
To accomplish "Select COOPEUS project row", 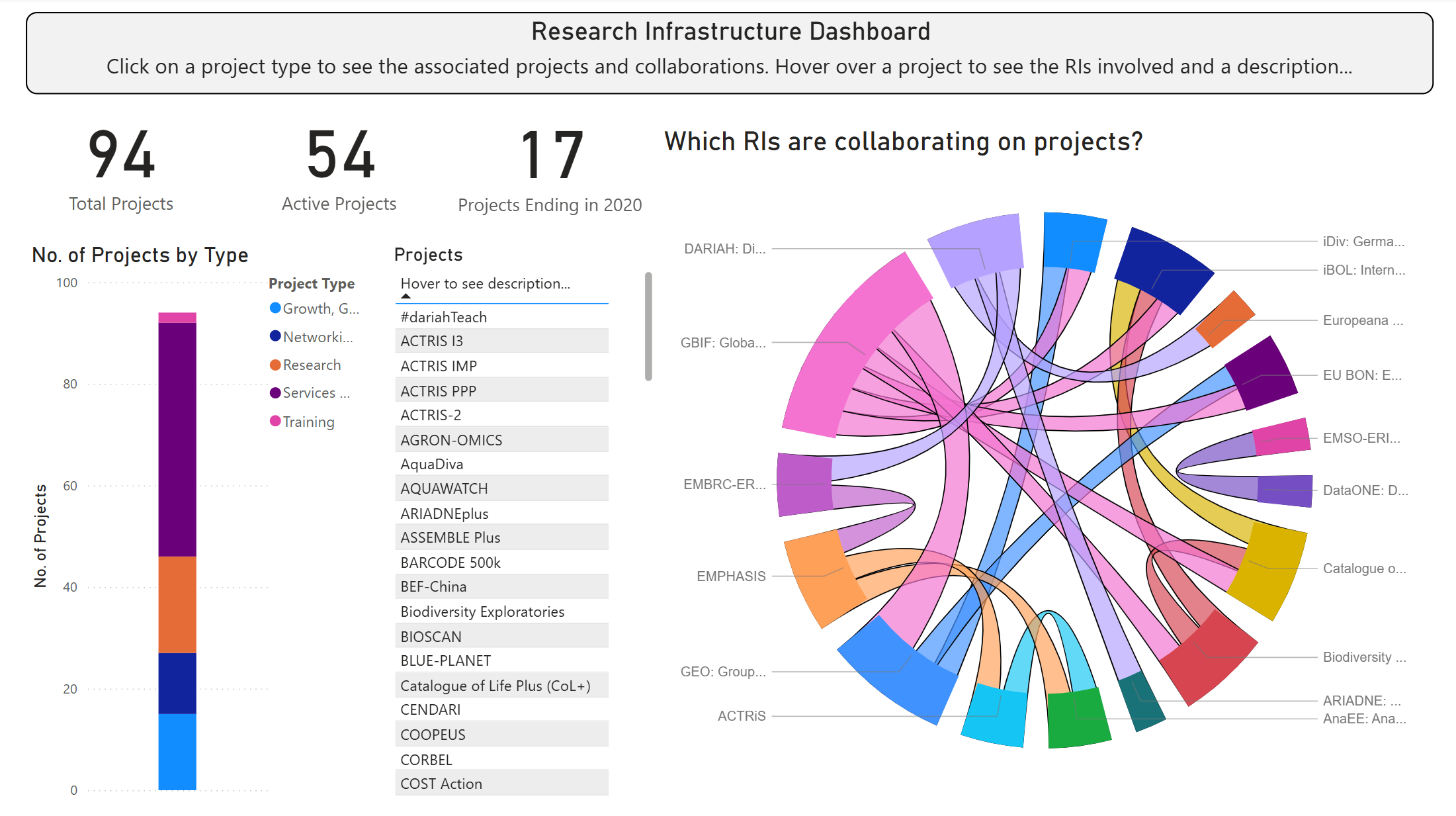I will click(502, 734).
